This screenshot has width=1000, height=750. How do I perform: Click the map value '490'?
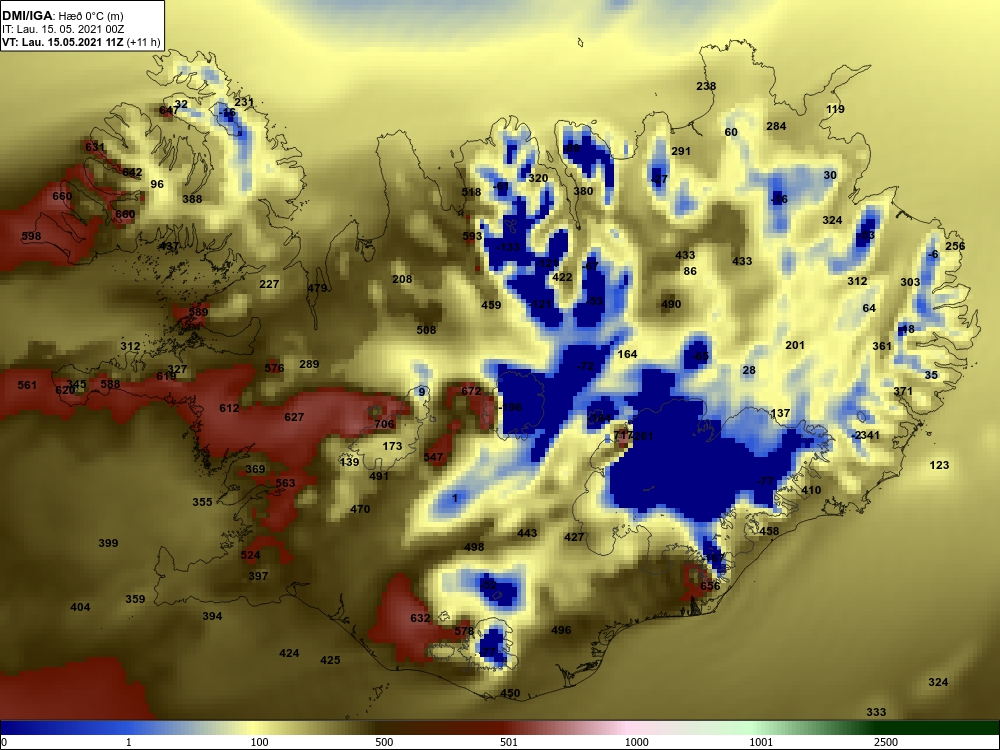[671, 304]
